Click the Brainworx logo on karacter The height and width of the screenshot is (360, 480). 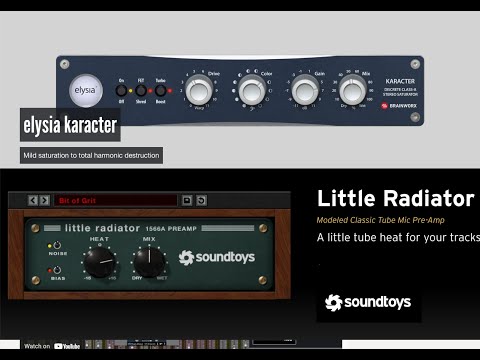click(x=399, y=106)
